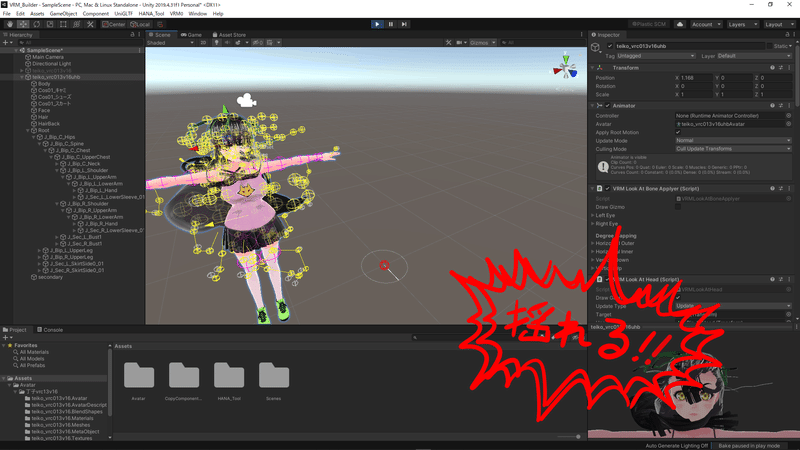
Task: Select the Rect transform tool
Action: click(63, 24)
